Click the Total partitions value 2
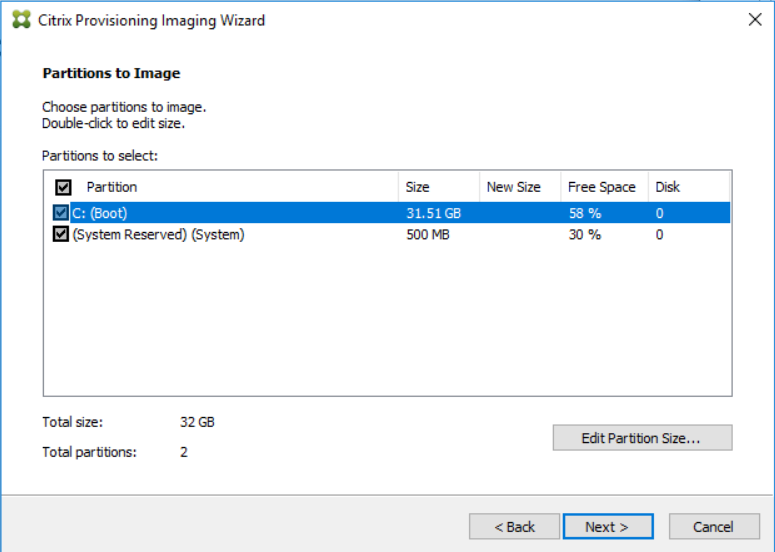The width and height of the screenshot is (775, 552). [184, 452]
